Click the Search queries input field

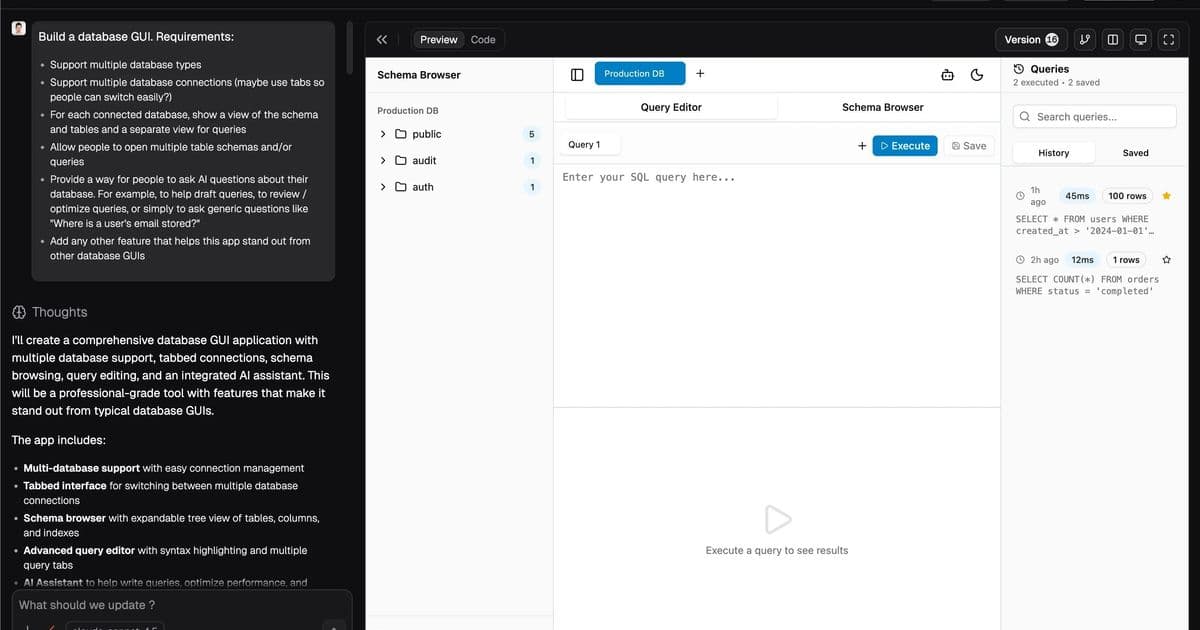point(1094,116)
